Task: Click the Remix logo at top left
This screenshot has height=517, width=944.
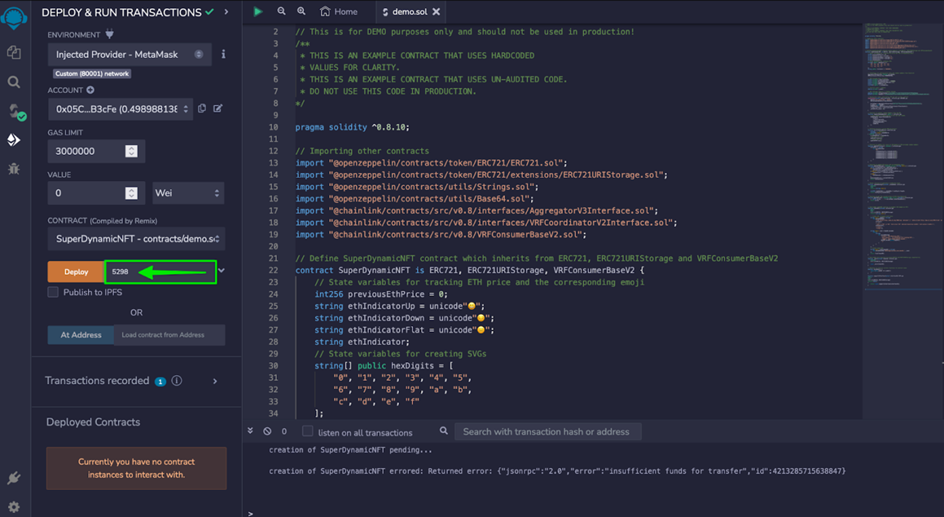Action: pyautogui.click(x=14, y=17)
